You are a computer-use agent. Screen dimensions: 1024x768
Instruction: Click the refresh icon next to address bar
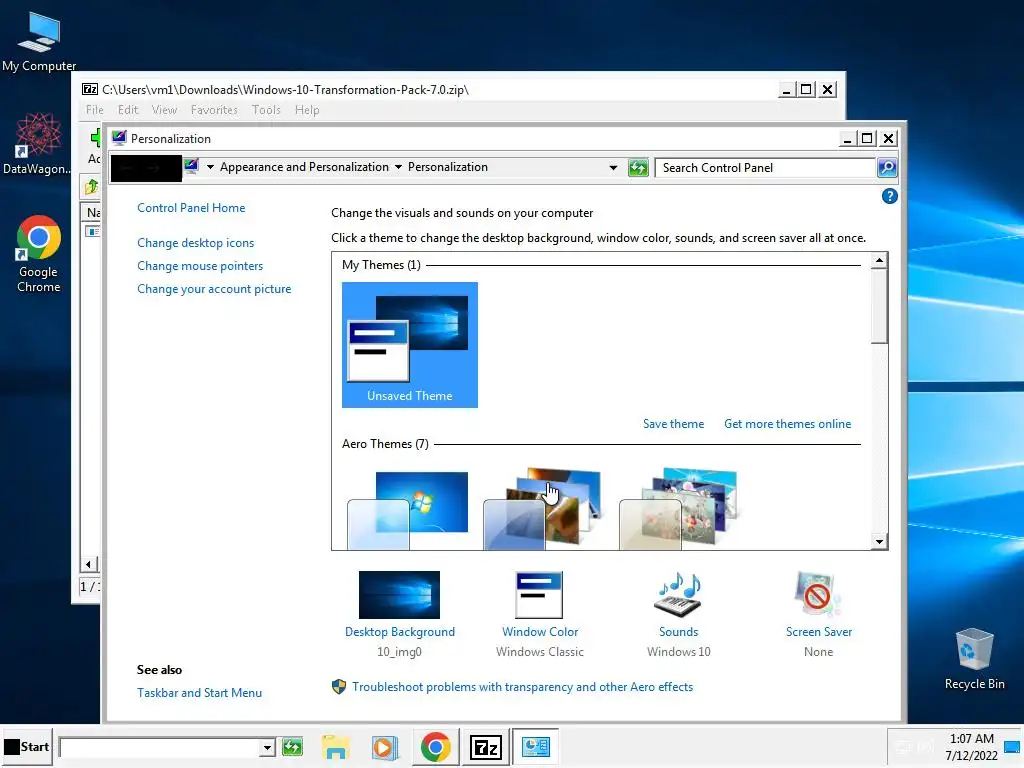click(x=637, y=168)
